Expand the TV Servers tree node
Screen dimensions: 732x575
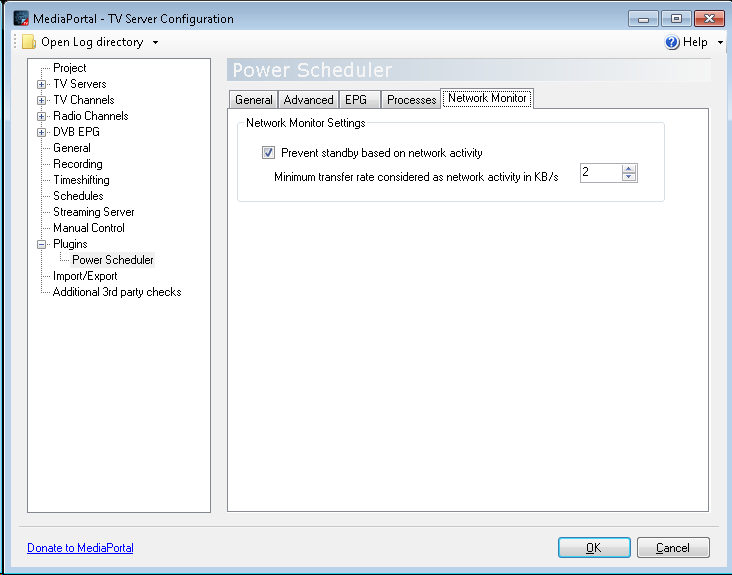coord(42,84)
